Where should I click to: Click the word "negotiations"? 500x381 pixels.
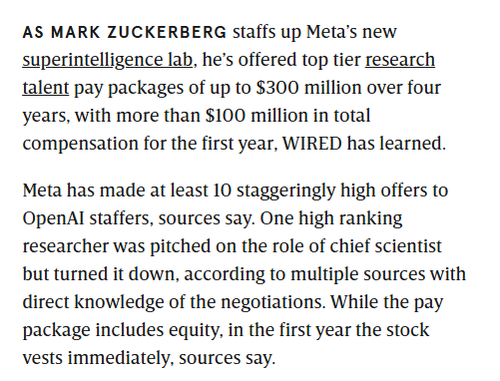pos(272,303)
